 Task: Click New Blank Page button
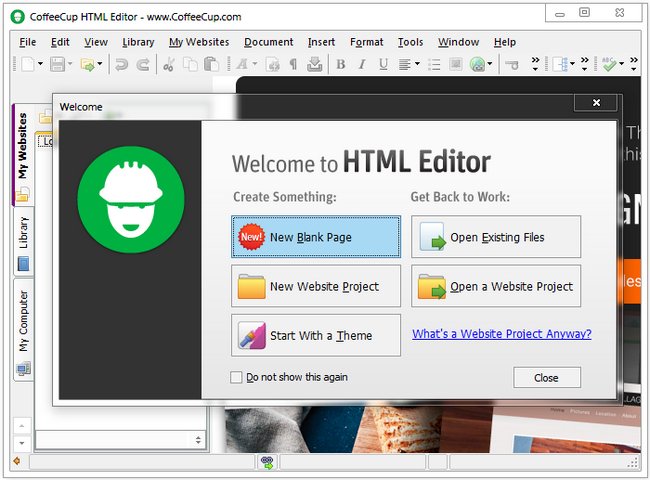316,237
